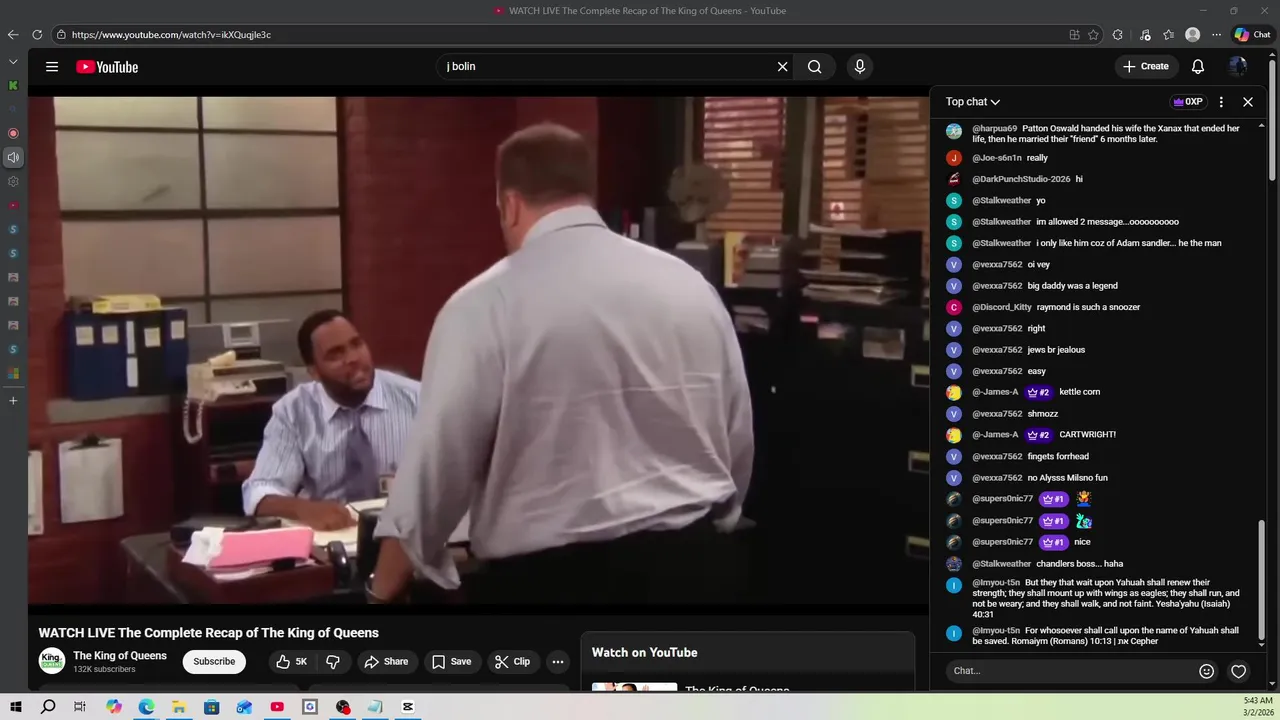Select the browser address bar URL
Viewport: 1280px width, 720px height.
point(171,35)
